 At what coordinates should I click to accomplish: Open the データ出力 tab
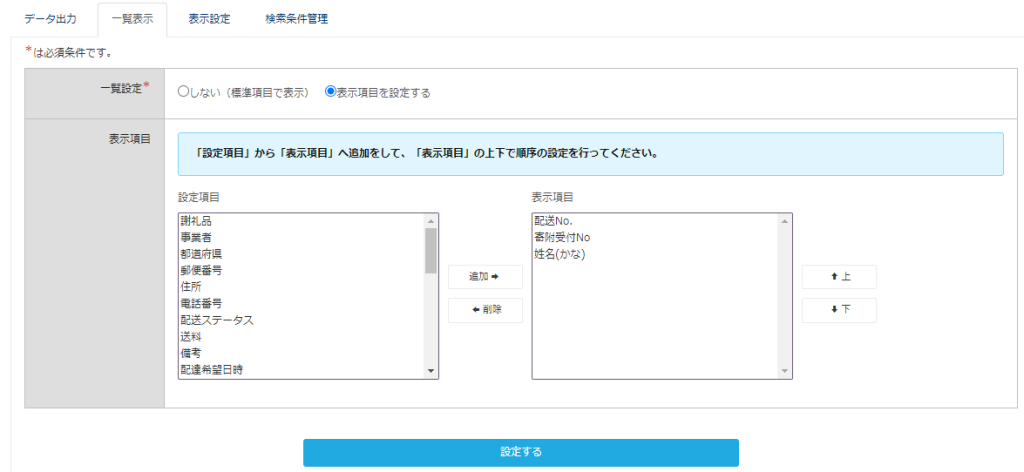pos(50,19)
